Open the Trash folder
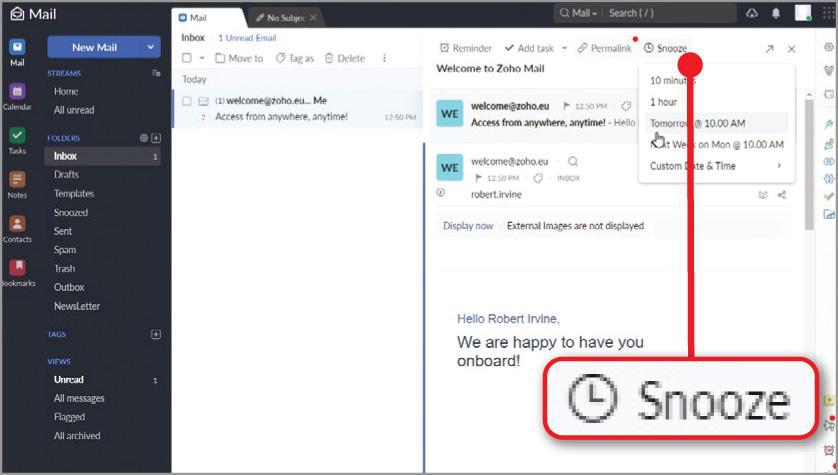The width and height of the screenshot is (838, 475). [x=65, y=268]
